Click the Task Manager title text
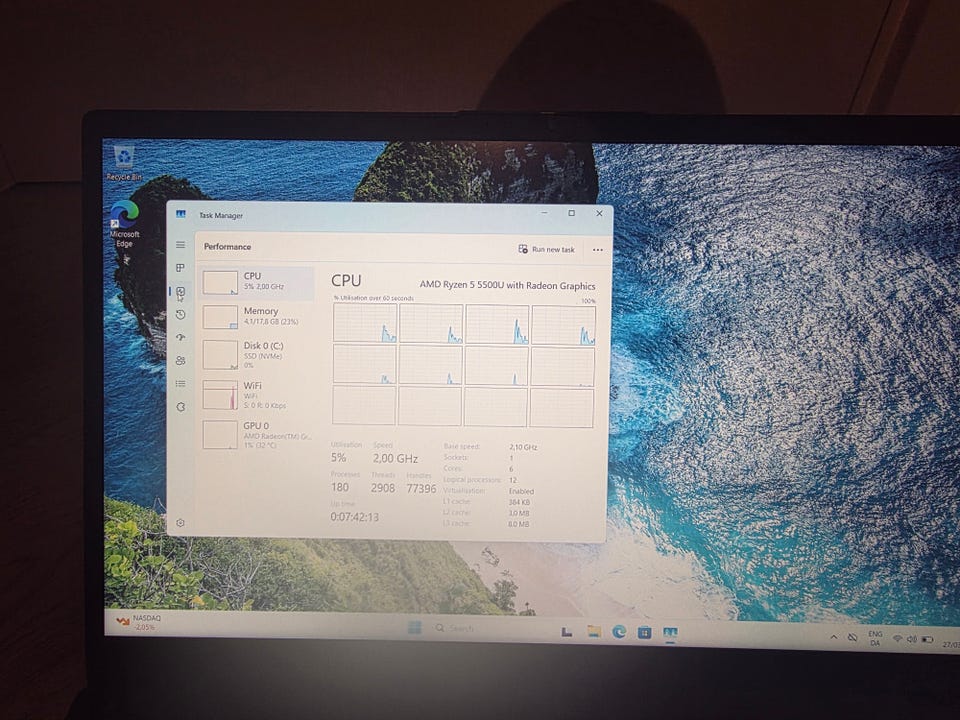This screenshot has width=960, height=720. 220,216
